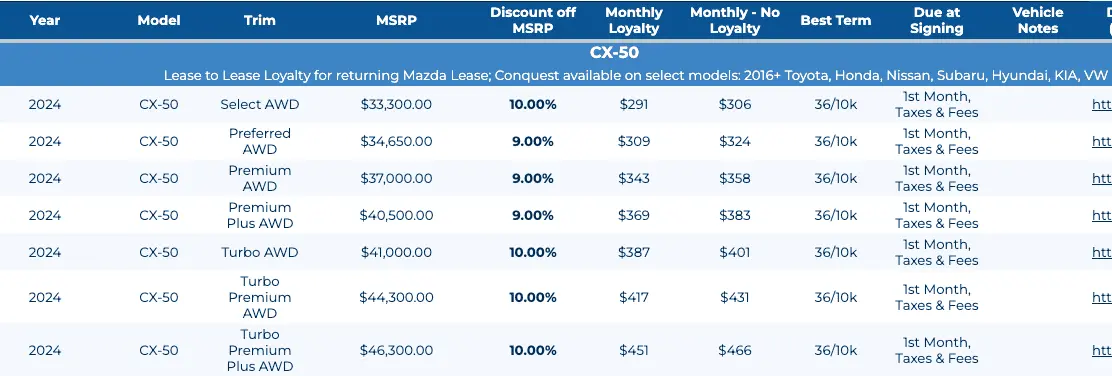The height and width of the screenshot is (376, 1112).
Task: Click the Year column header
Action: (x=45, y=21)
